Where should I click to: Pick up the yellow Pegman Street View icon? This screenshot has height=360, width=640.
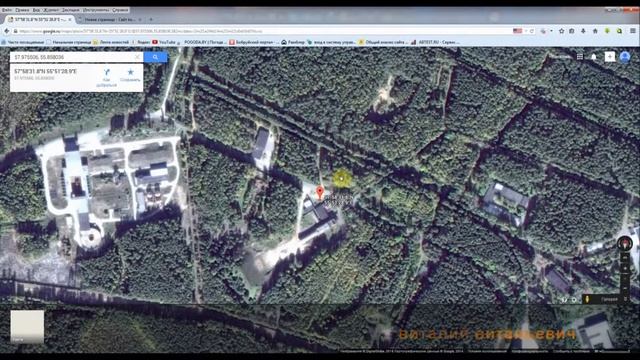pos(587,300)
